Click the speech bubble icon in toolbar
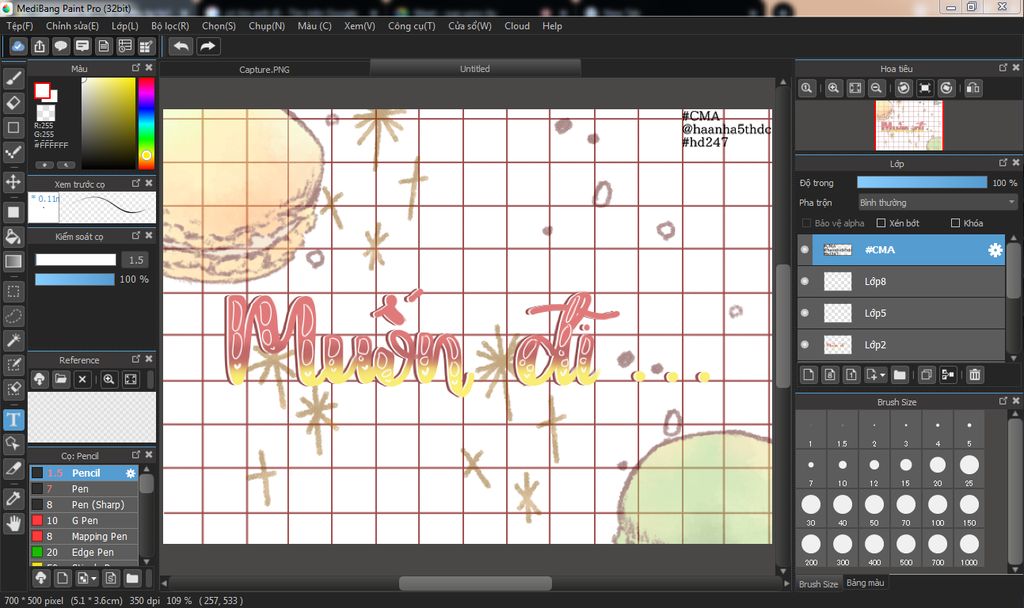Image resolution: width=1024 pixels, height=608 pixels. [x=61, y=46]
